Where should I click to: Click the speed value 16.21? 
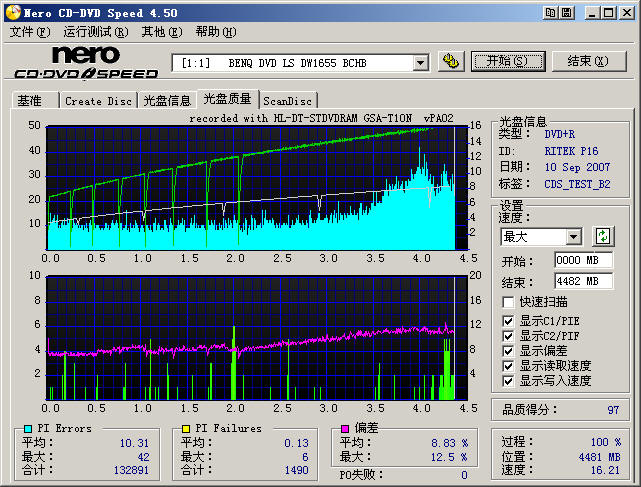coord(605,470)
